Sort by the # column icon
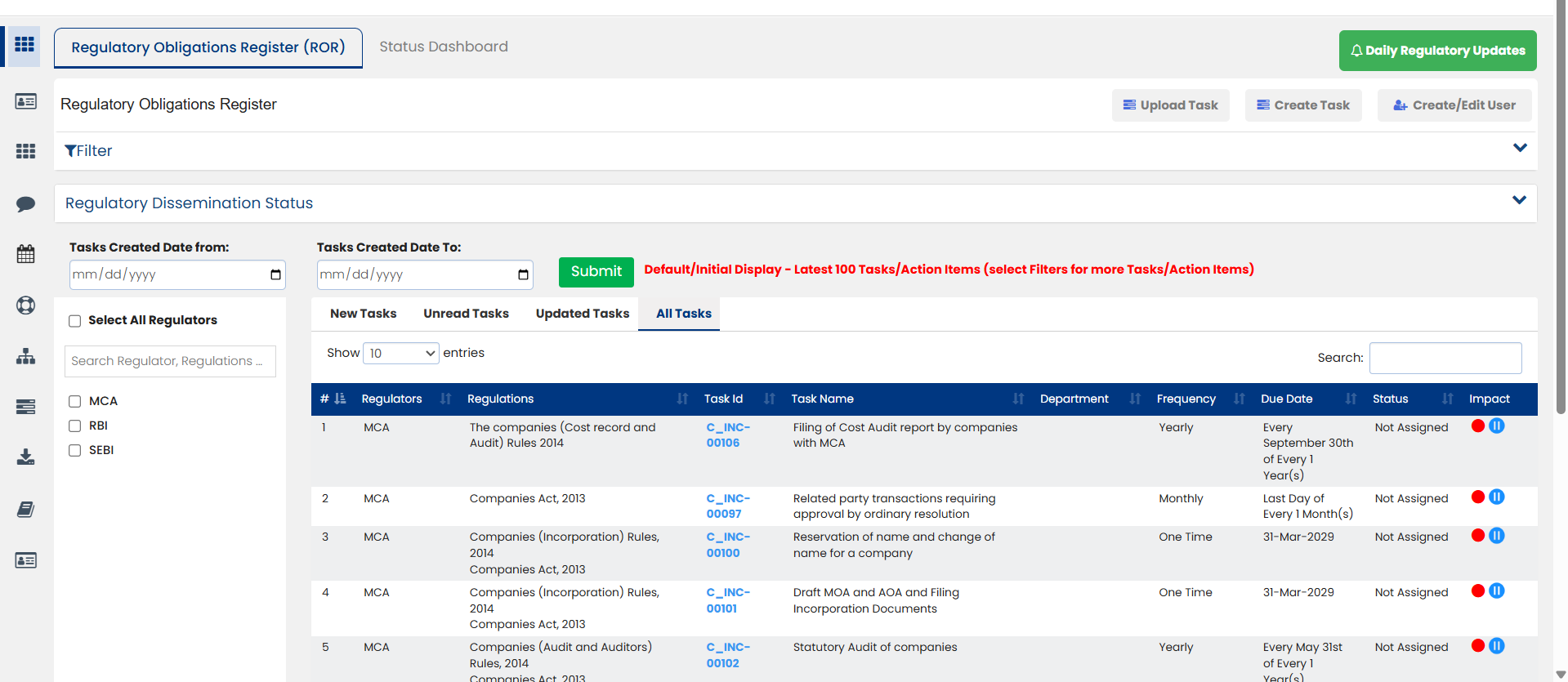1568x682 pixels. (x=340, y=399)
